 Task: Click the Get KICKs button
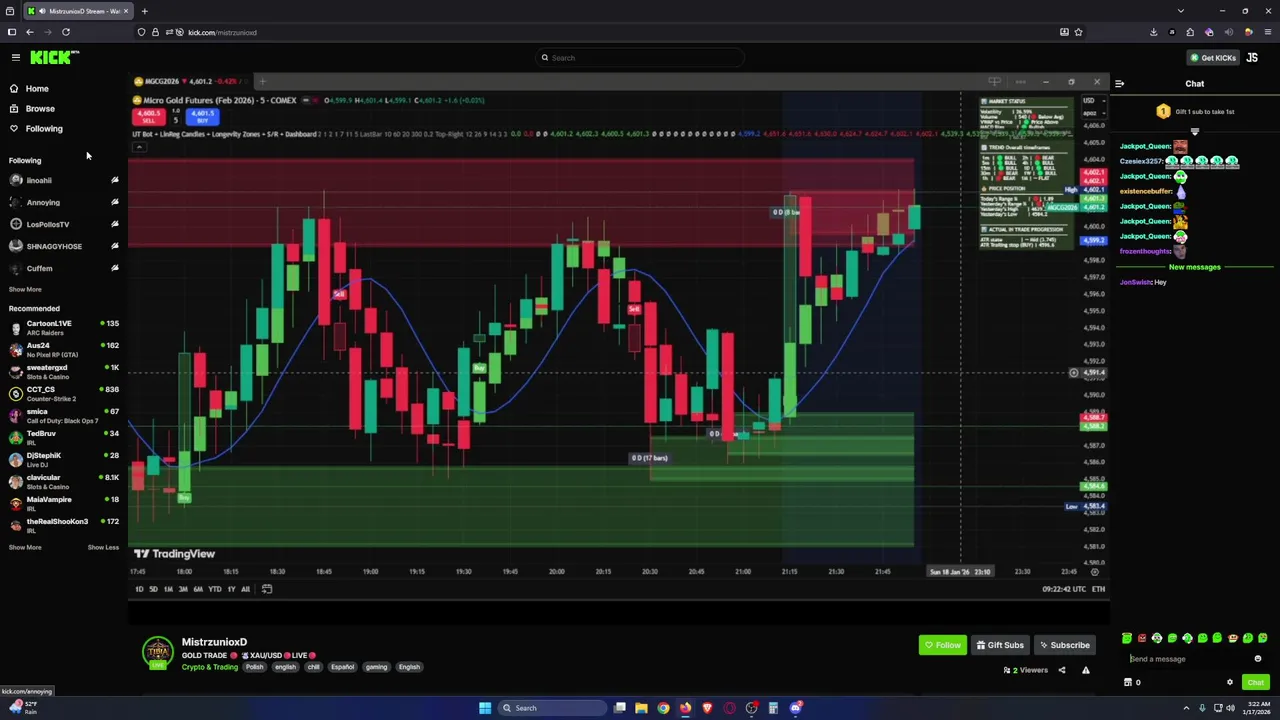tap(1213, 57)
